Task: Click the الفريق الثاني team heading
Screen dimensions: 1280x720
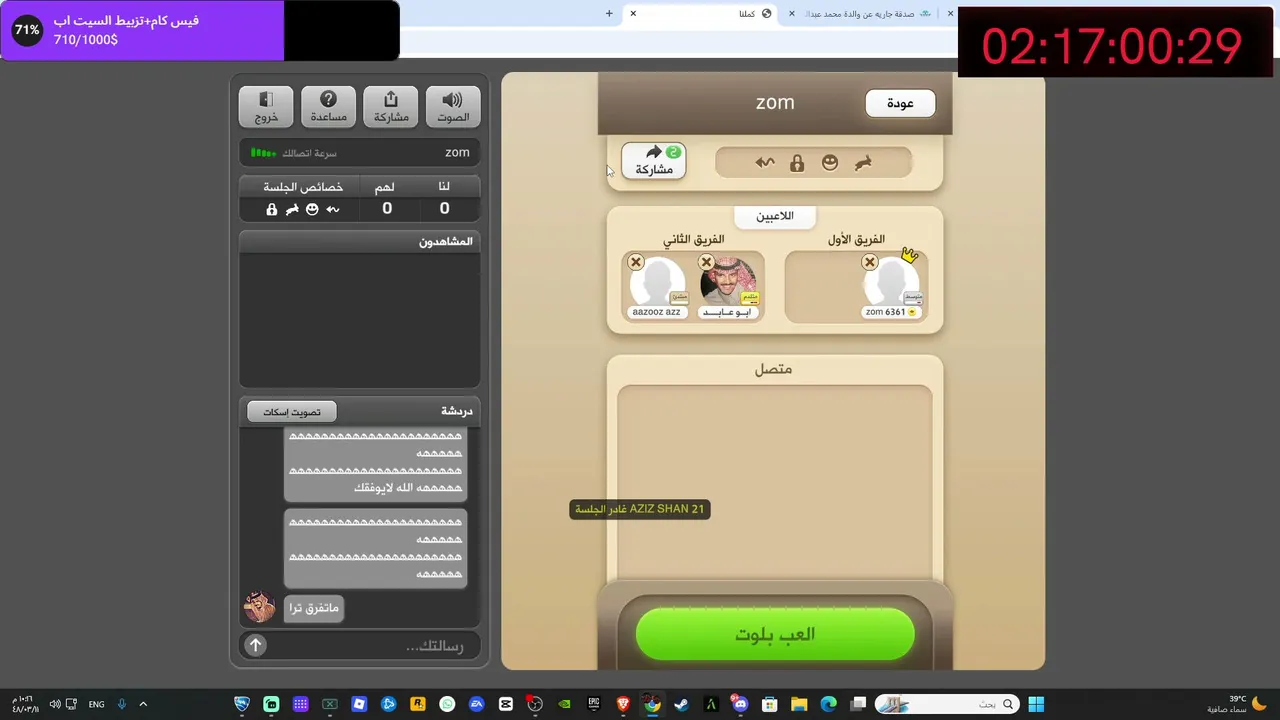Action: pos(693,240)
